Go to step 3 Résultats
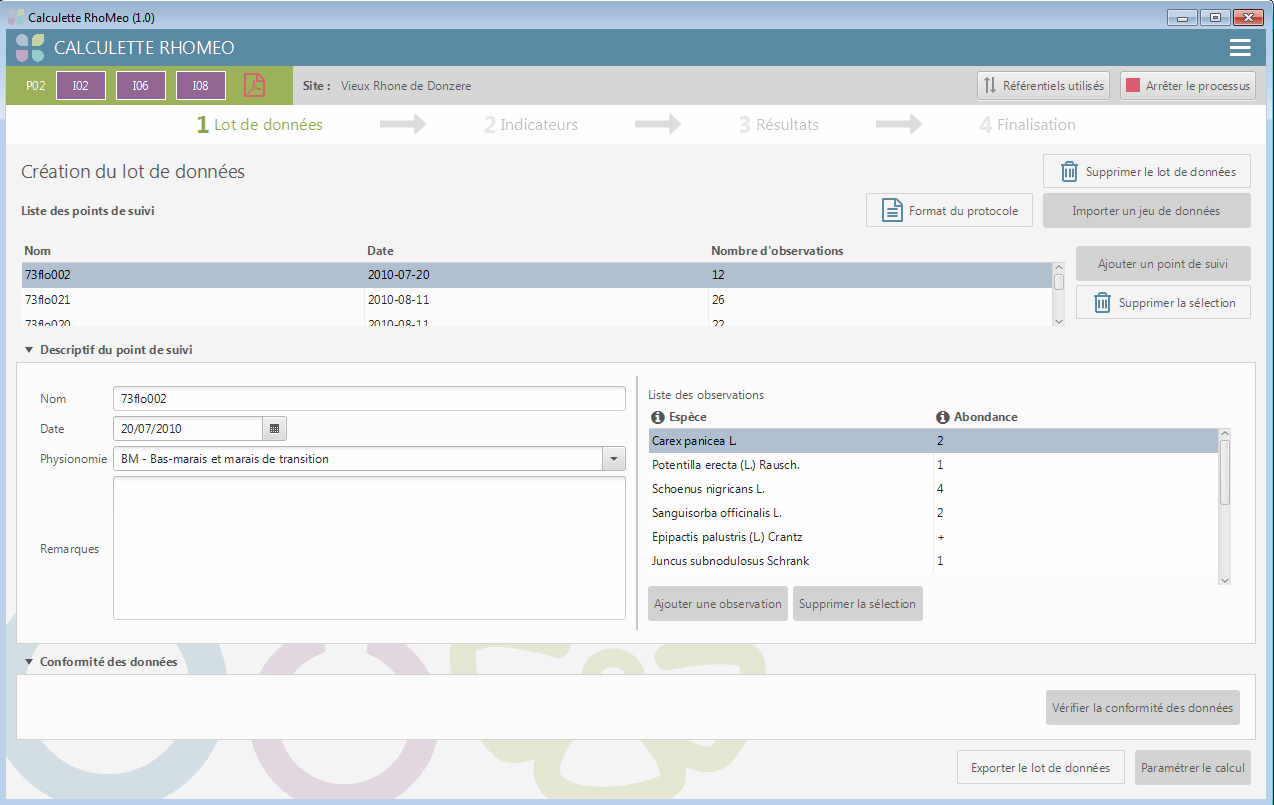The image size is (1274, 805). pos(779,125)
